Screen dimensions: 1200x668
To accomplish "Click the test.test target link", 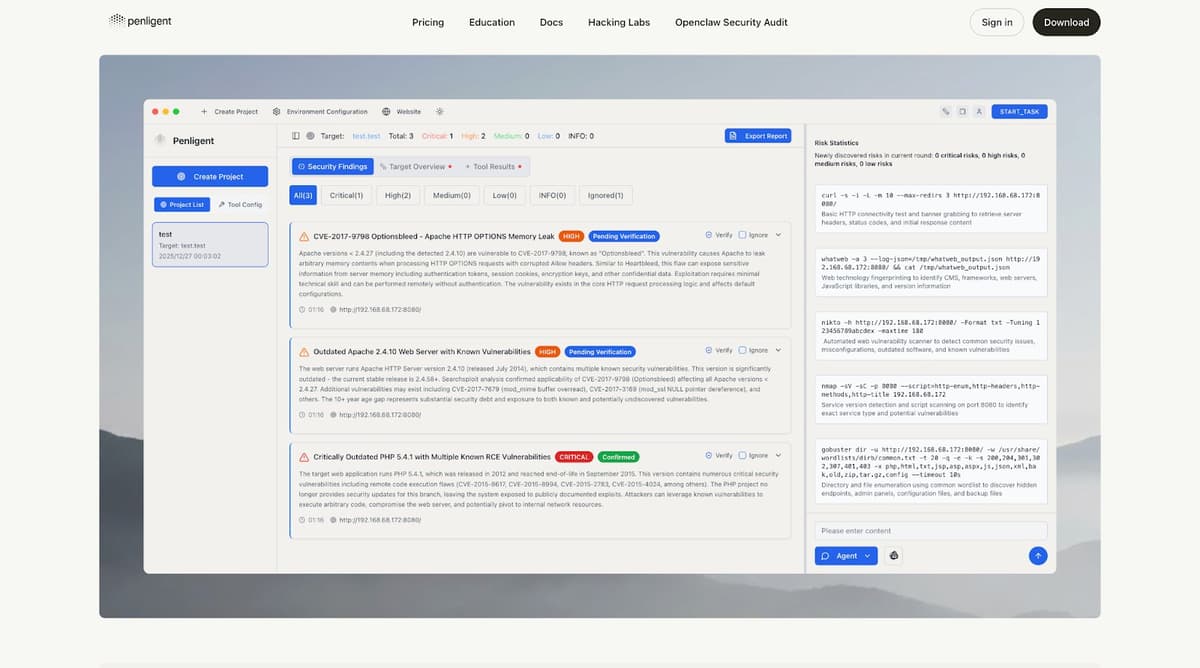I will [x=366, y=136].
